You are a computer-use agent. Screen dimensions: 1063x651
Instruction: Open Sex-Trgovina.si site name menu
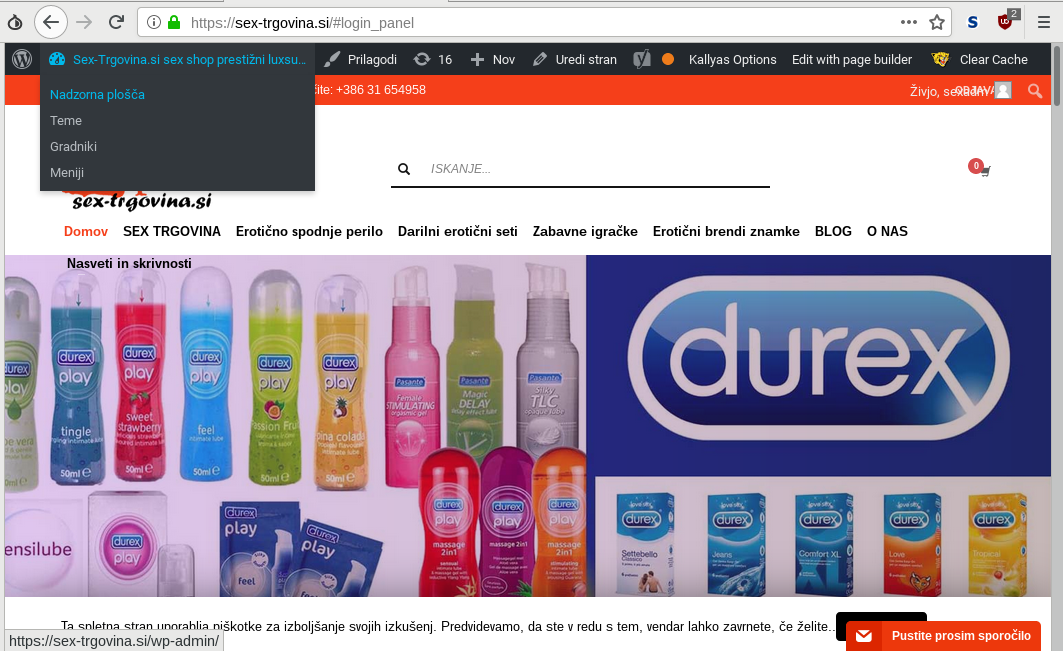click(x=179, y=60)
